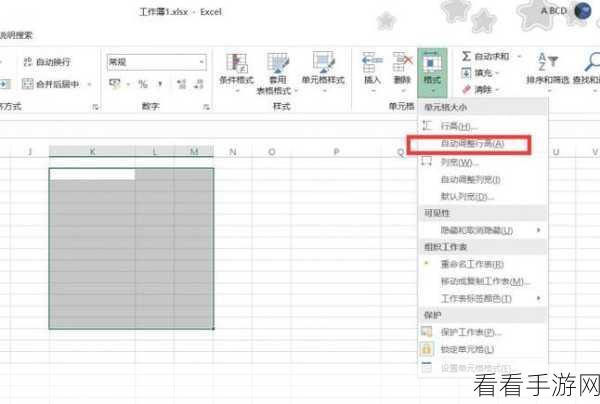
Task: Click the decrease decimal icon
Action: click(199, 84)
